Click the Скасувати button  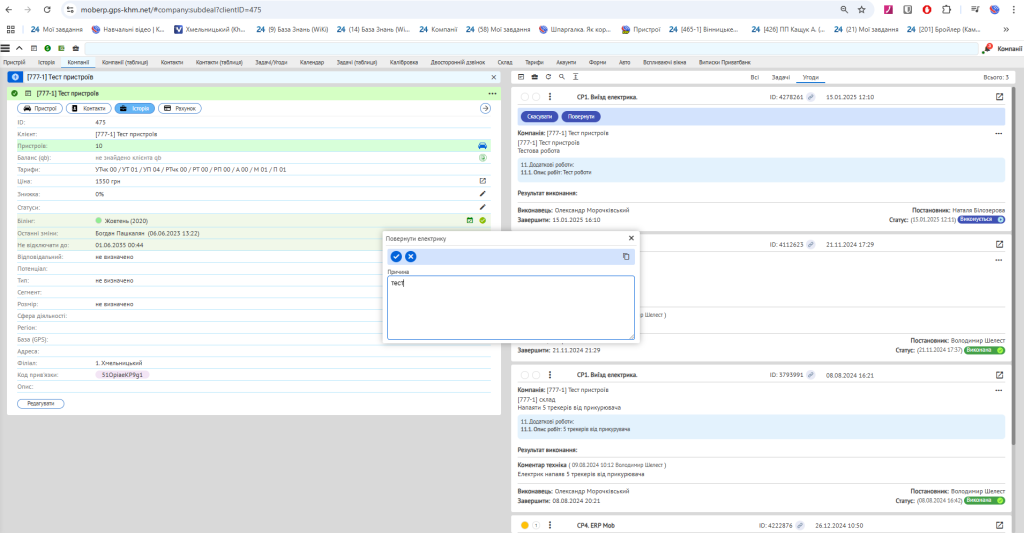coord(539,116)
